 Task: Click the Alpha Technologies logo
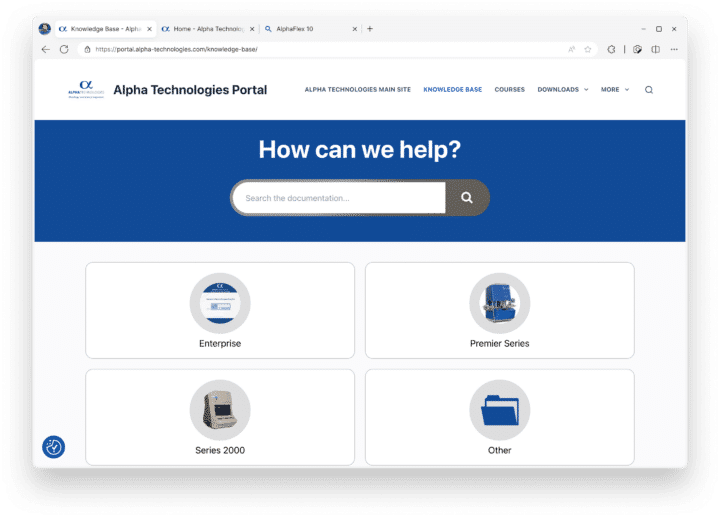[x=86, y=90]
